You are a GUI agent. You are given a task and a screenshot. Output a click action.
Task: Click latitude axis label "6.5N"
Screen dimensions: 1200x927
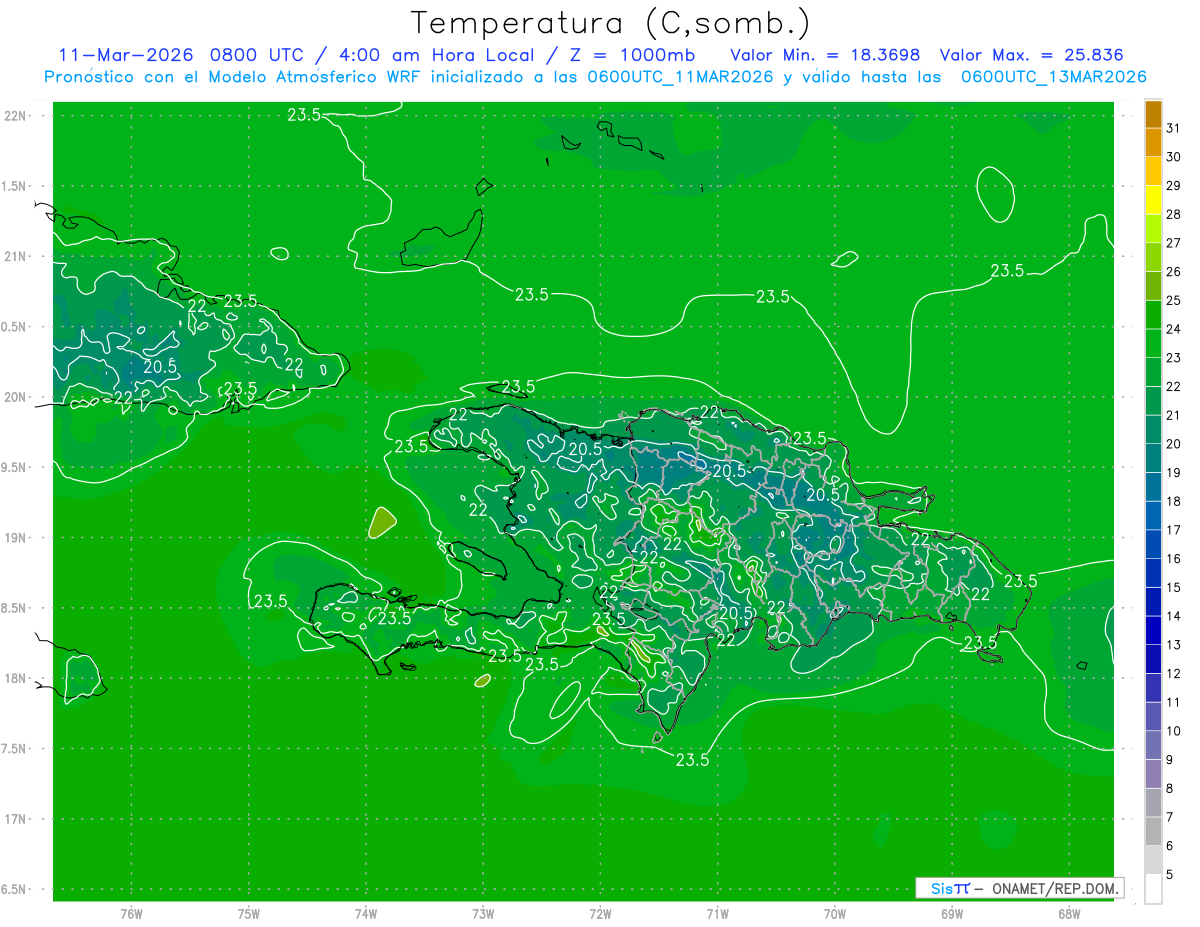click(x=15, y=889)
